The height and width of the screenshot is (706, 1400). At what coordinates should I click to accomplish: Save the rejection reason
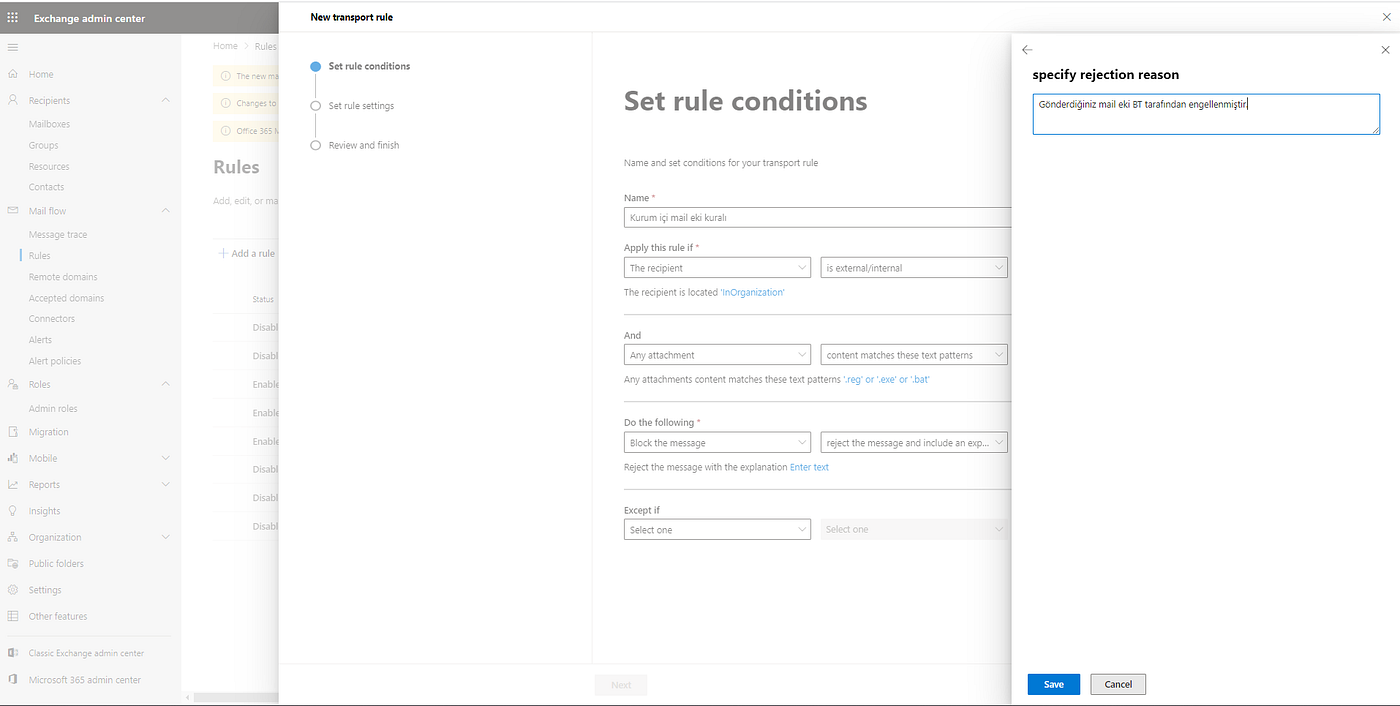[x=1053, y=685]
